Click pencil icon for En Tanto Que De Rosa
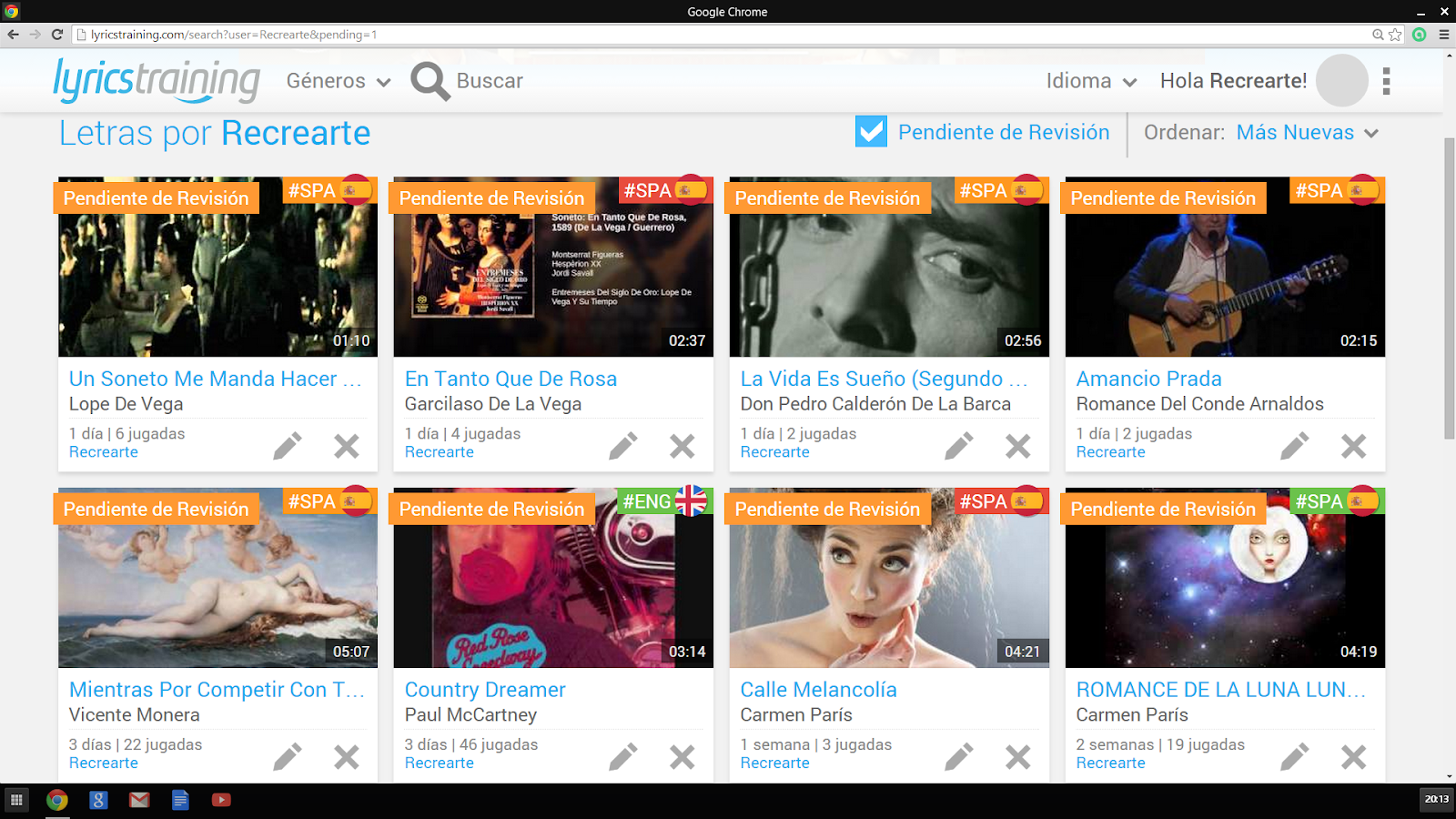 (x=623, y=446)
